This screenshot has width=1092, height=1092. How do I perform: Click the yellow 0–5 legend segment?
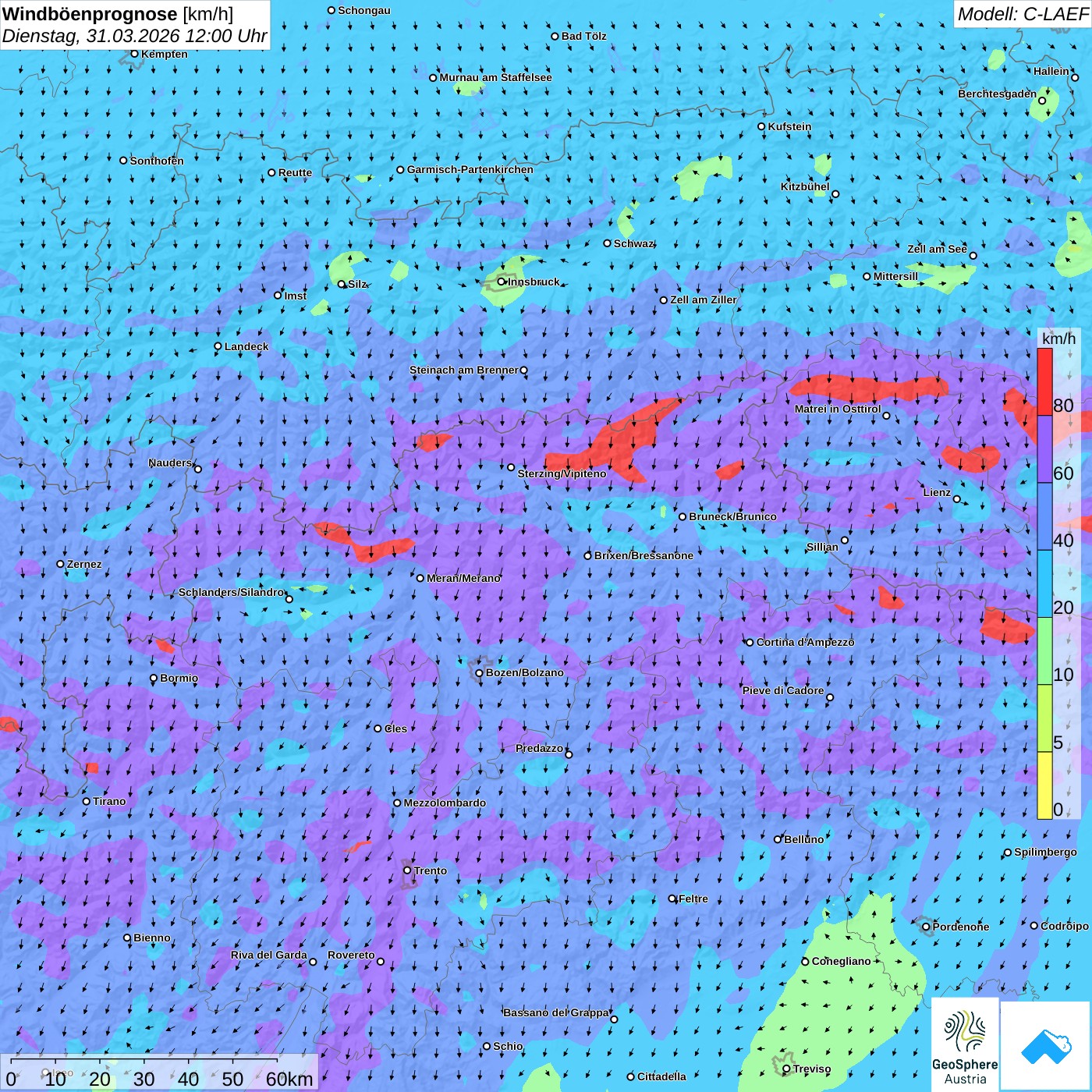point(1044,785)
